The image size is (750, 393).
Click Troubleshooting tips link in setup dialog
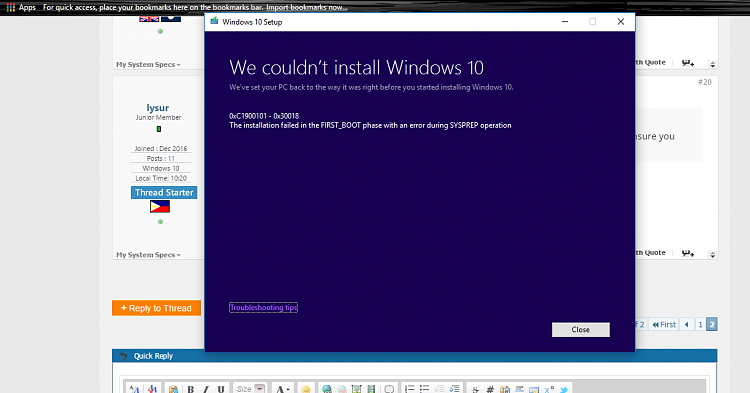[263, 307]
